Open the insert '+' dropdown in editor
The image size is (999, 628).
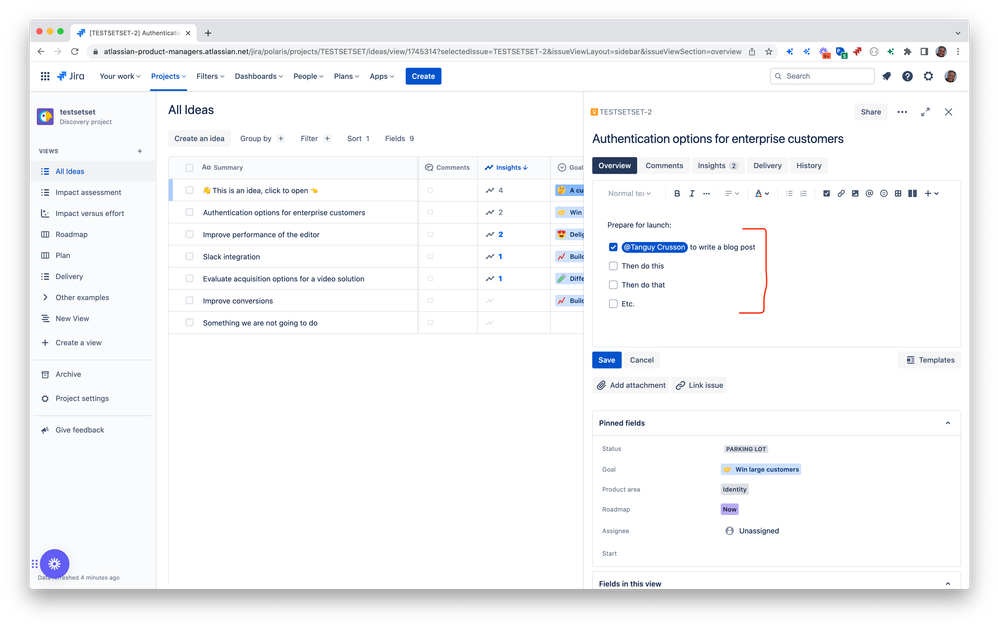coord(931,194)
